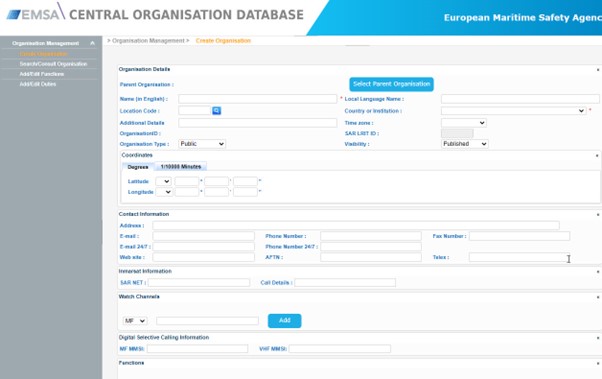602x379 pixels.
Task: Collapse the Coordinates panel
Action: [x=597, y=156]
